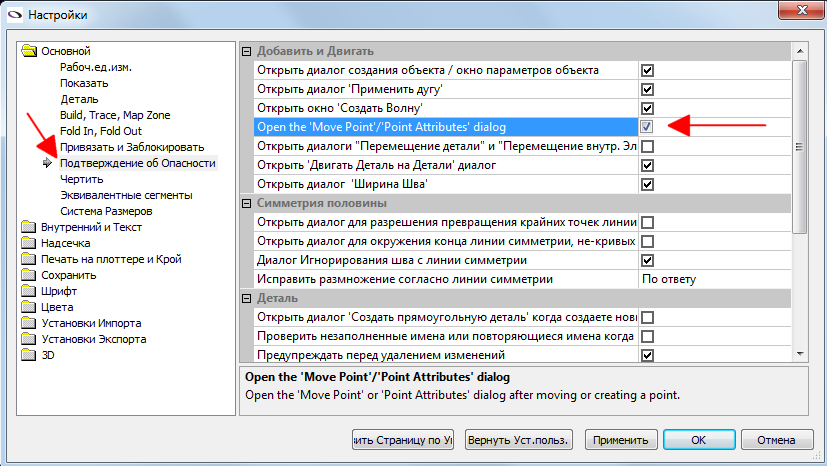The width and height of the screenshot is (827, 466).
Task: Click the OK button
Action: [x=699, y=440]
